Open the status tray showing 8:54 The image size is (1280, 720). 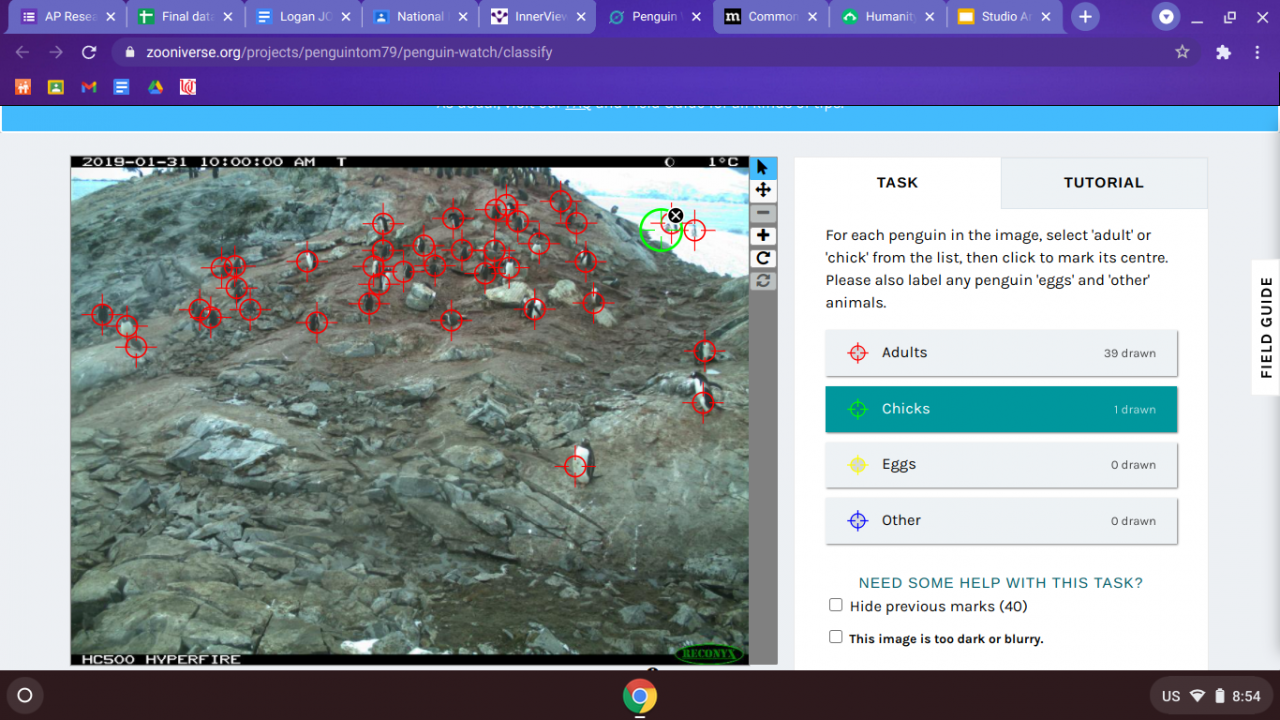[x=1211, y=696]
